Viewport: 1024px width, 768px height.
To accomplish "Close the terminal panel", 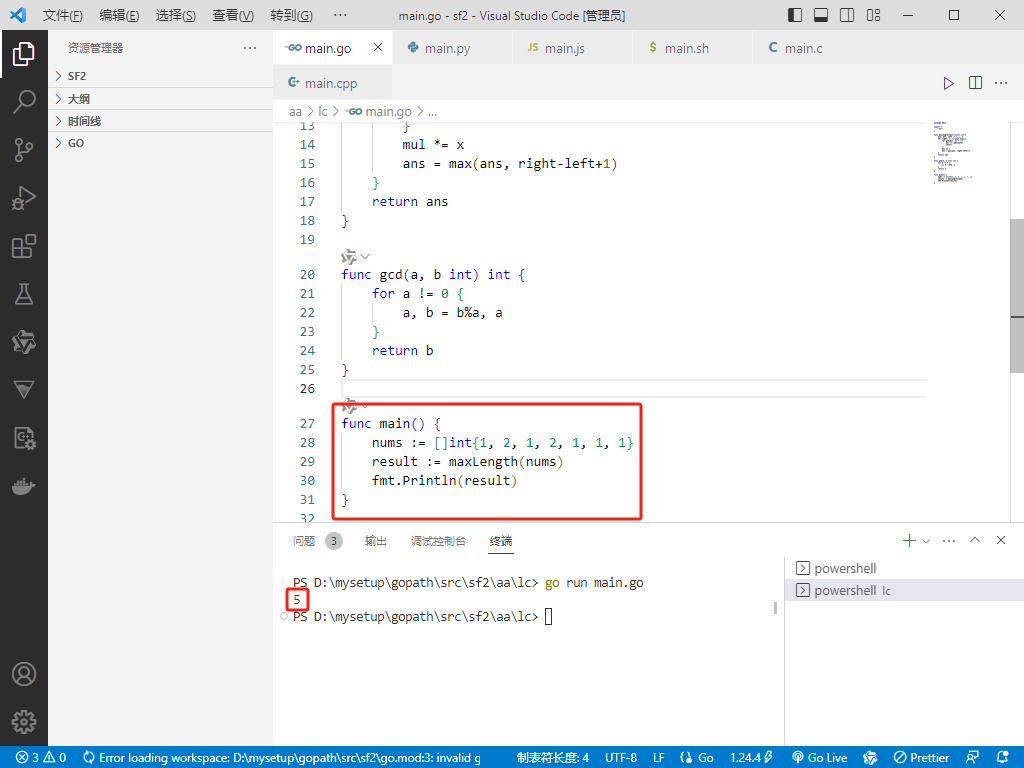I will (1001, 540).
